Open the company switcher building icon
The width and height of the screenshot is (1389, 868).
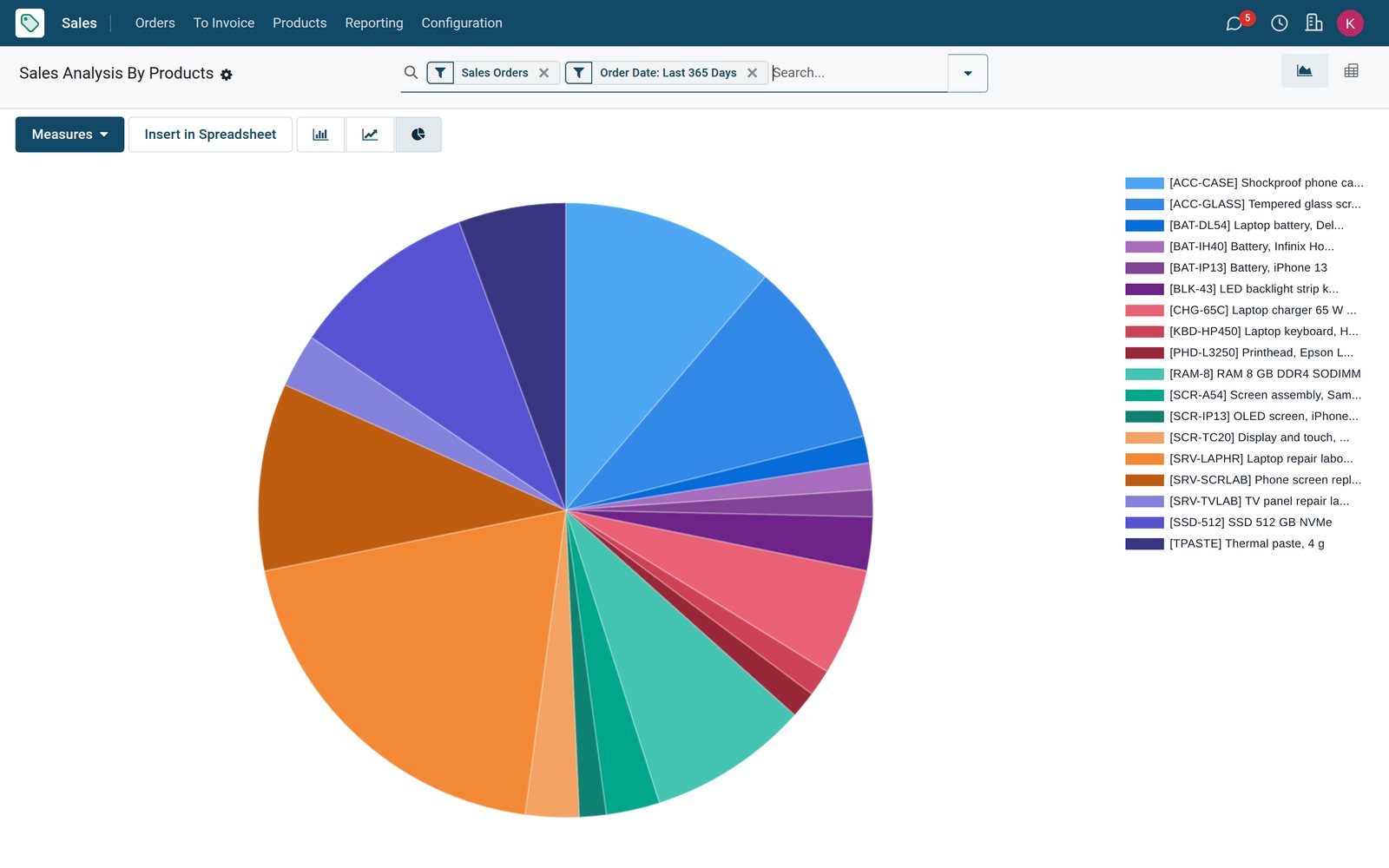pos(1313,23)
